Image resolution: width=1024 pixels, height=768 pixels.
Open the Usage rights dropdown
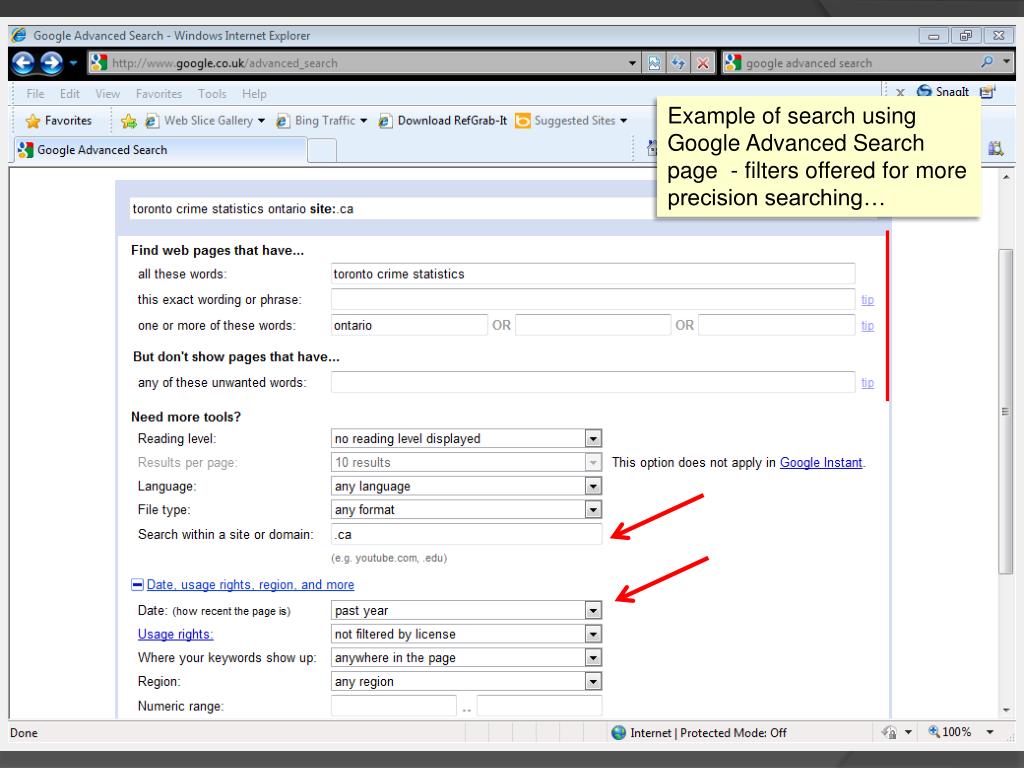tap(466, 634)
